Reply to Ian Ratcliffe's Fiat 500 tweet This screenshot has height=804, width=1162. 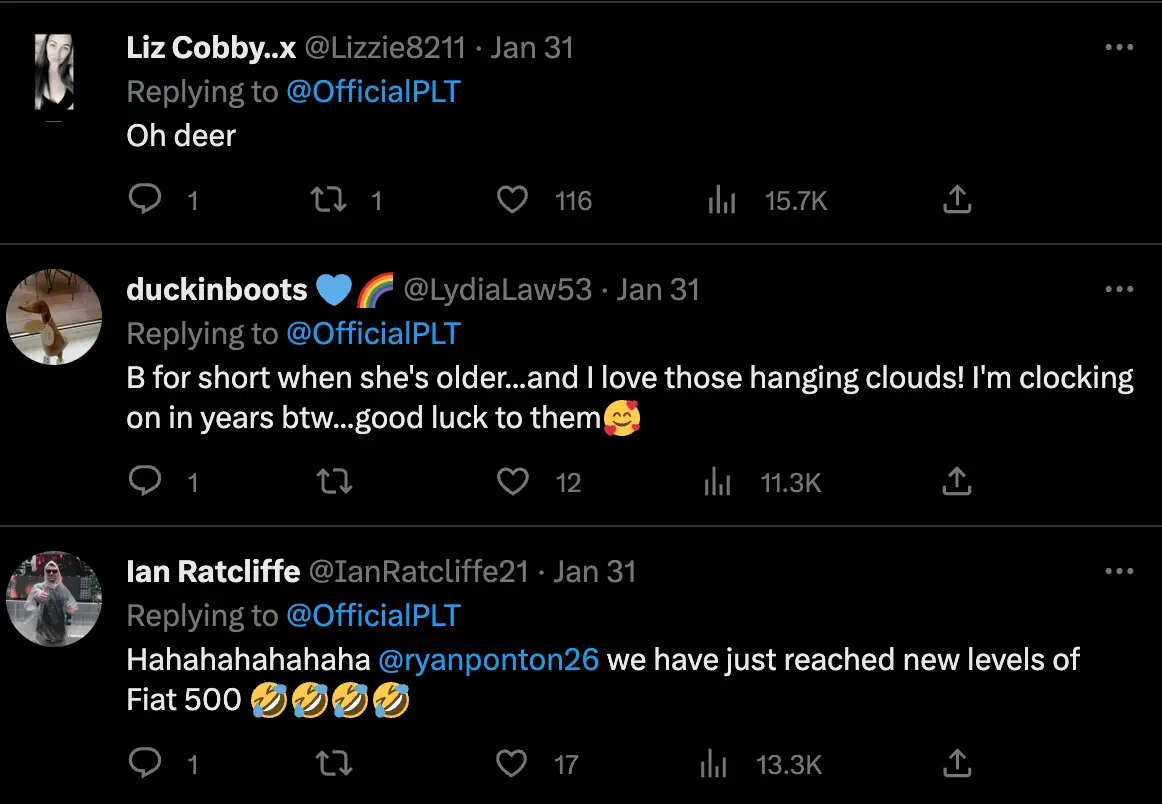(x=146, y=765)
